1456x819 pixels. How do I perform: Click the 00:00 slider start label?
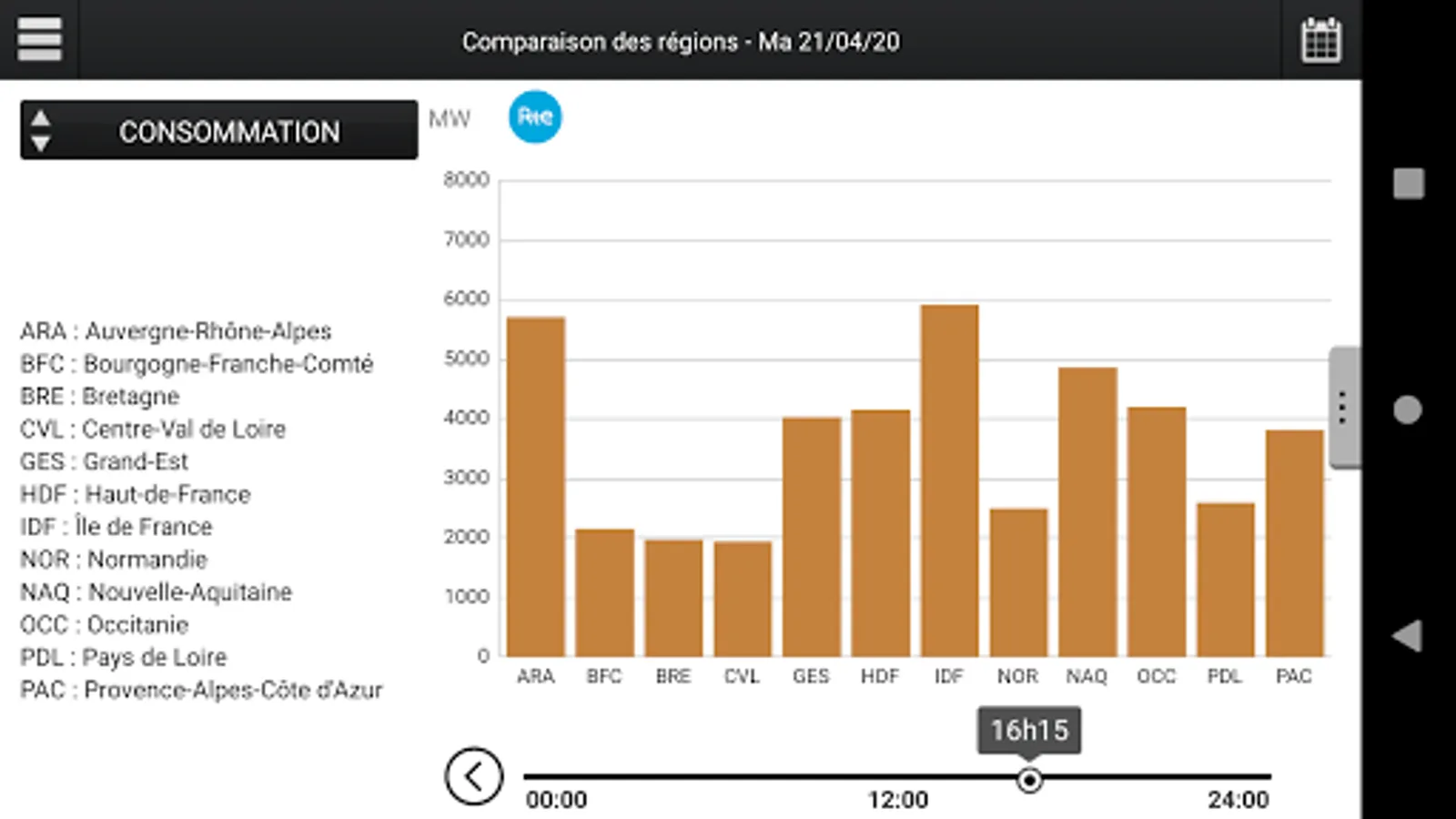pos(556,800)
